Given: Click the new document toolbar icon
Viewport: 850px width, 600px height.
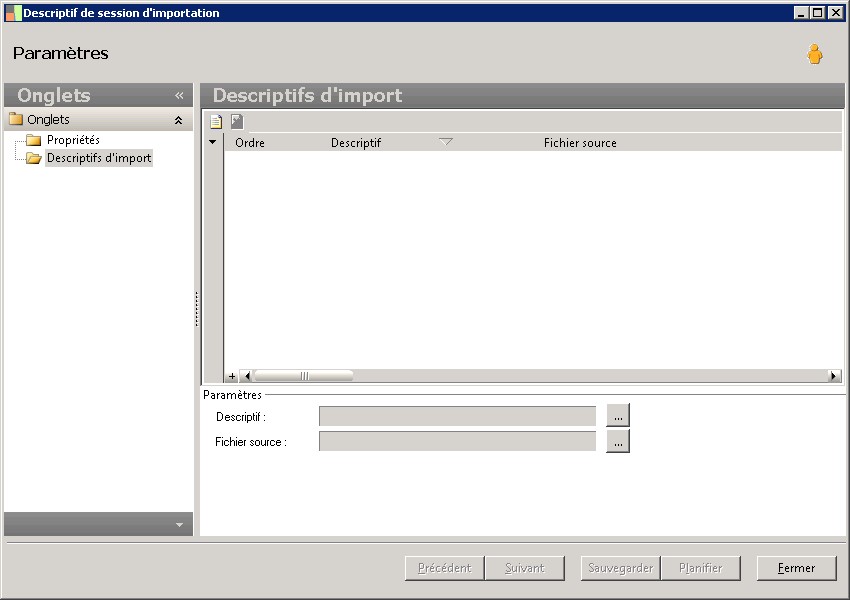Looking at the screenshot, I should coord(216,121).
